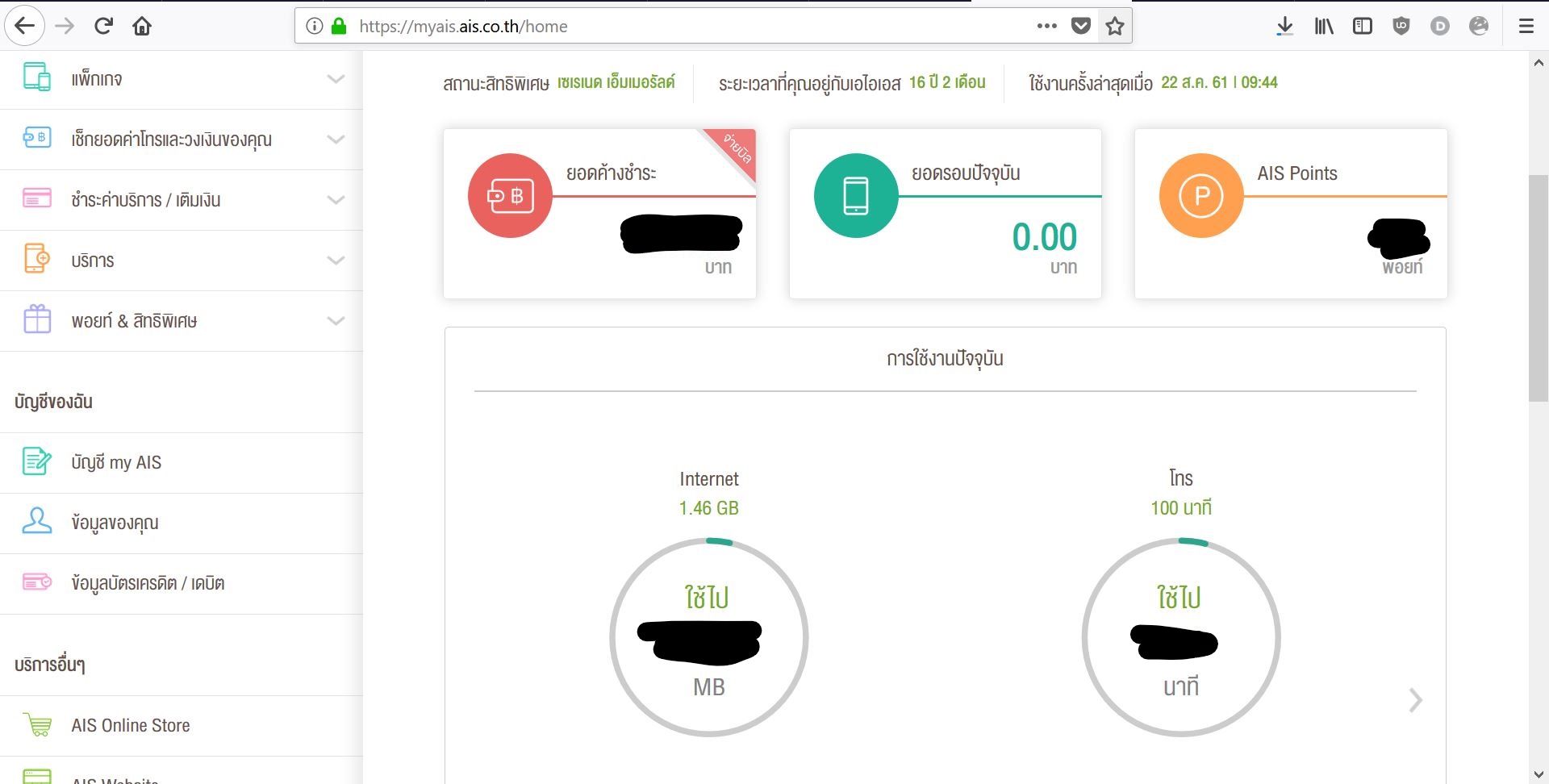Click the round D extension icon

point(1440,27)
